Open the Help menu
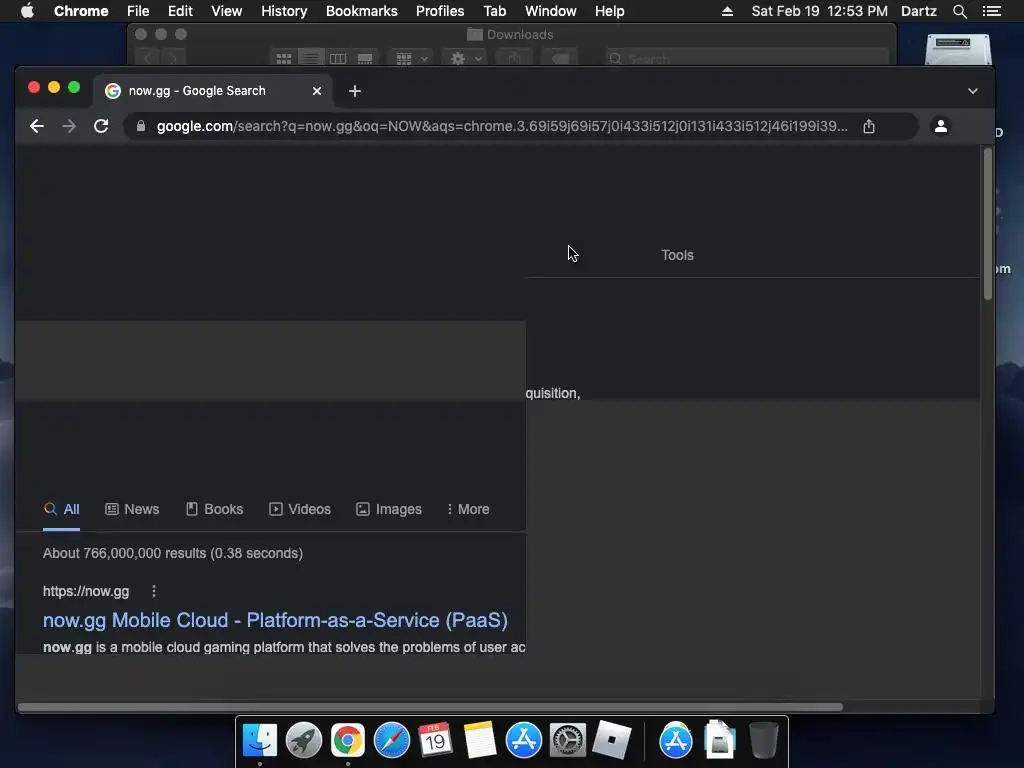1024x768 pixels. (x=609, y=11)
